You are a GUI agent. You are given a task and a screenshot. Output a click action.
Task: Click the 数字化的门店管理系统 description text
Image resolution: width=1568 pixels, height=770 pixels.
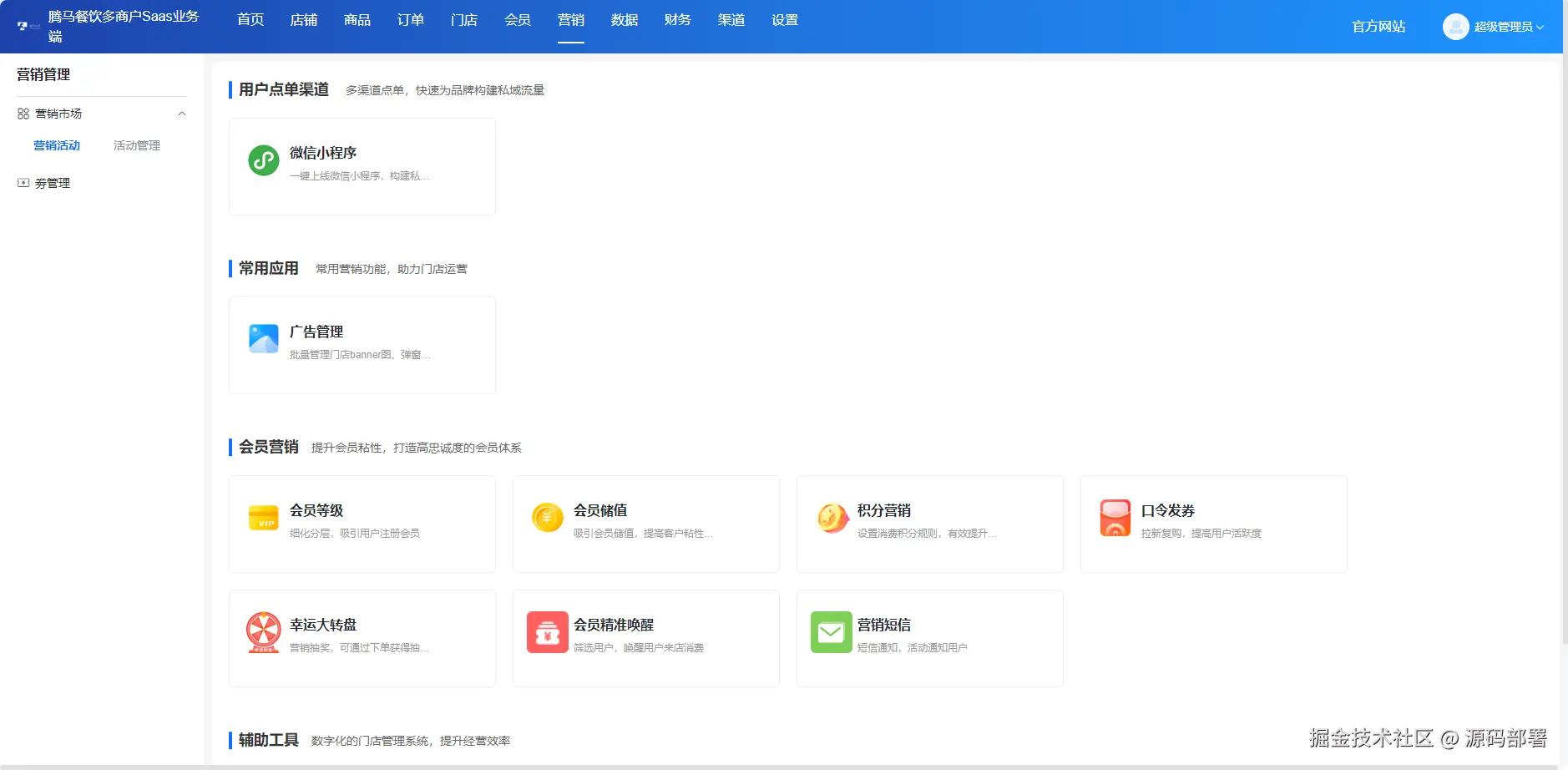[411, 741]
